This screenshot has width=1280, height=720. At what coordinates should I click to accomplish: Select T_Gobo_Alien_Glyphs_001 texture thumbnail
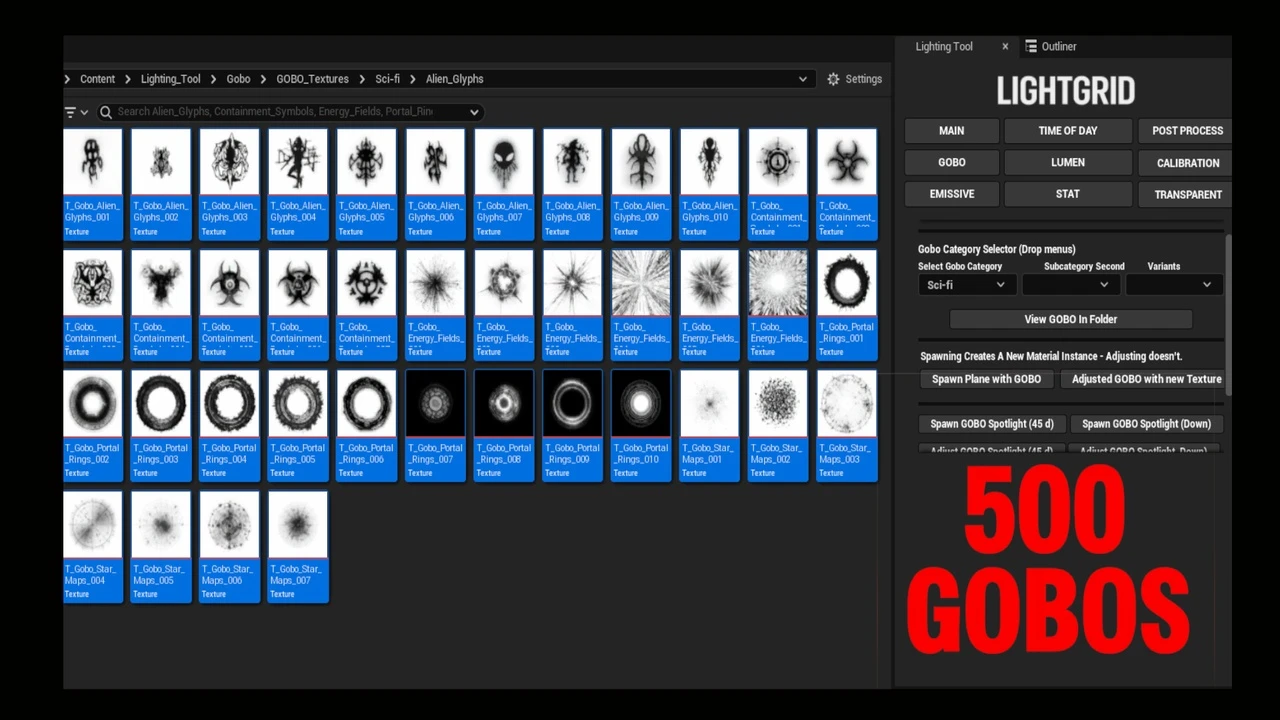[93, 162]
